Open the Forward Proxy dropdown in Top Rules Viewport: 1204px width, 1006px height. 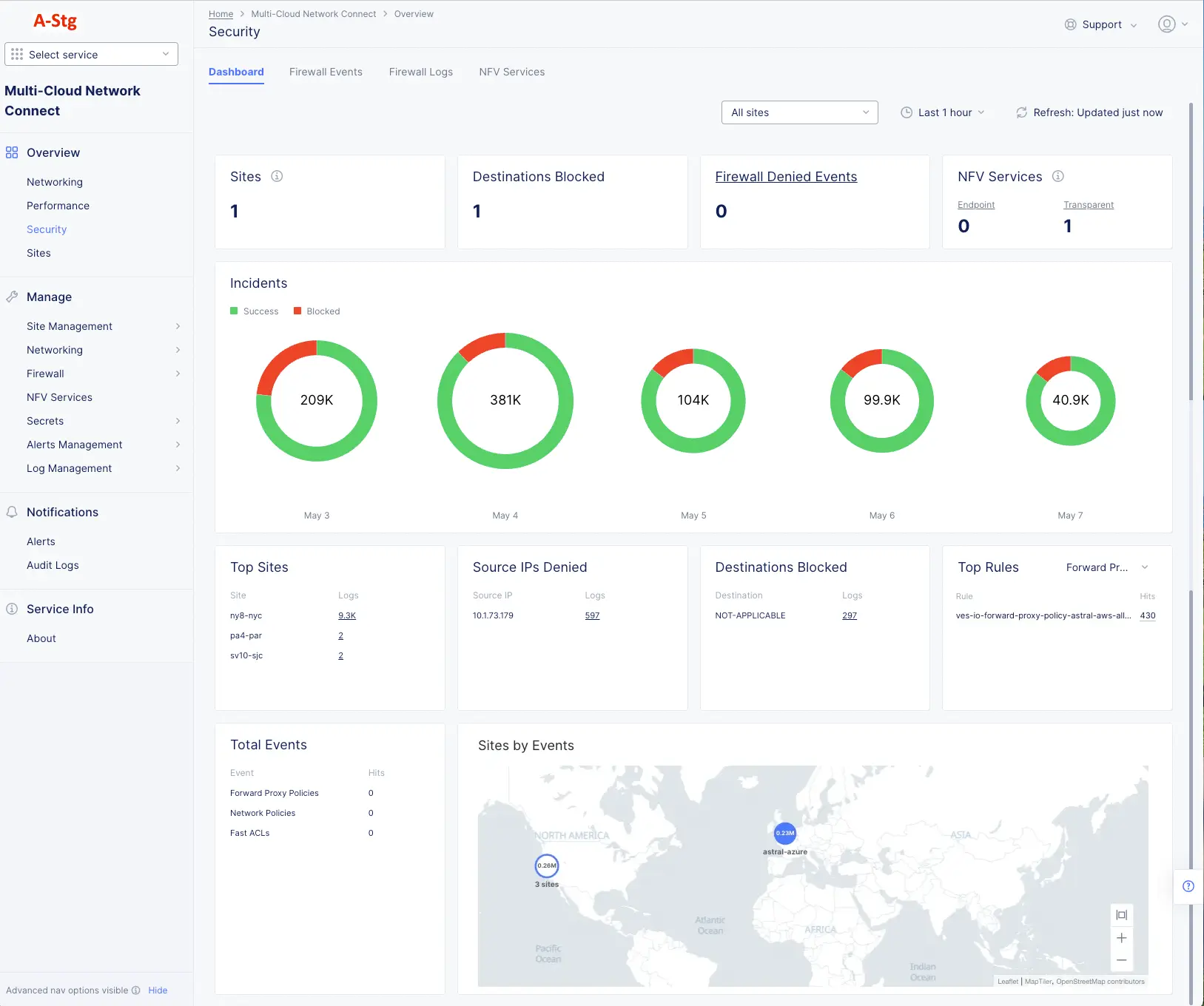point(1107,567)
